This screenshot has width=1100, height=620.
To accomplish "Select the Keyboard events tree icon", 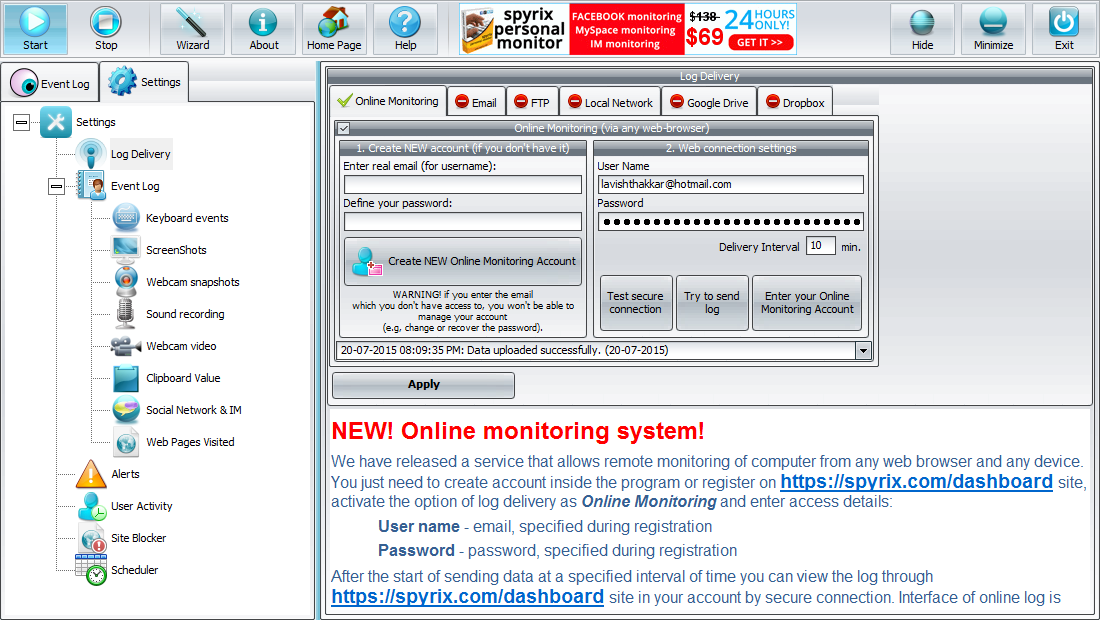I will coord(124,217).
